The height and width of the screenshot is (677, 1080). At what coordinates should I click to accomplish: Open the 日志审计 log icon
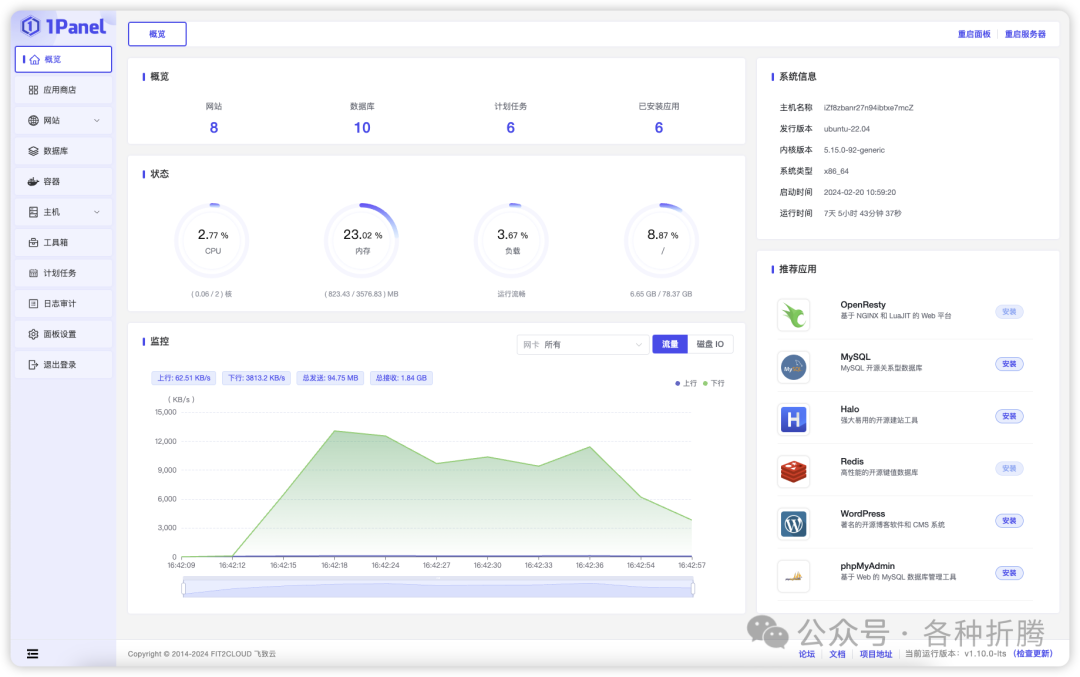point(33,304)
